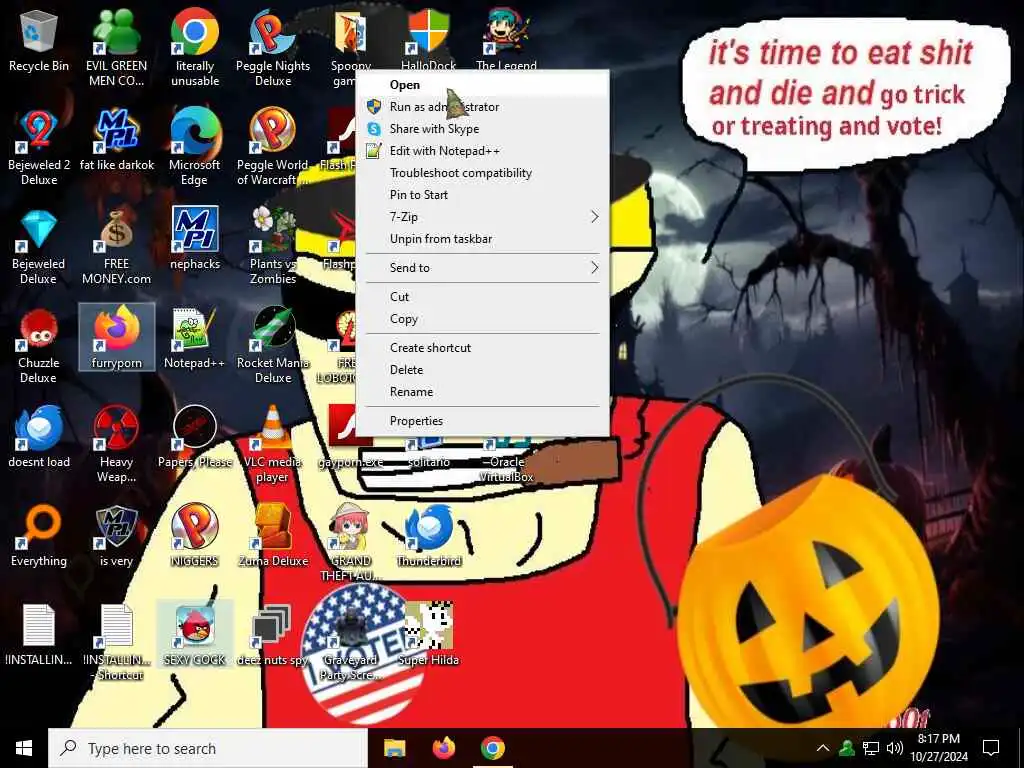Image resolution: width=1024 pixels, height=768 pixels.
Task: Select the nephacks desktop shortcut
Action: pos(195,238)
